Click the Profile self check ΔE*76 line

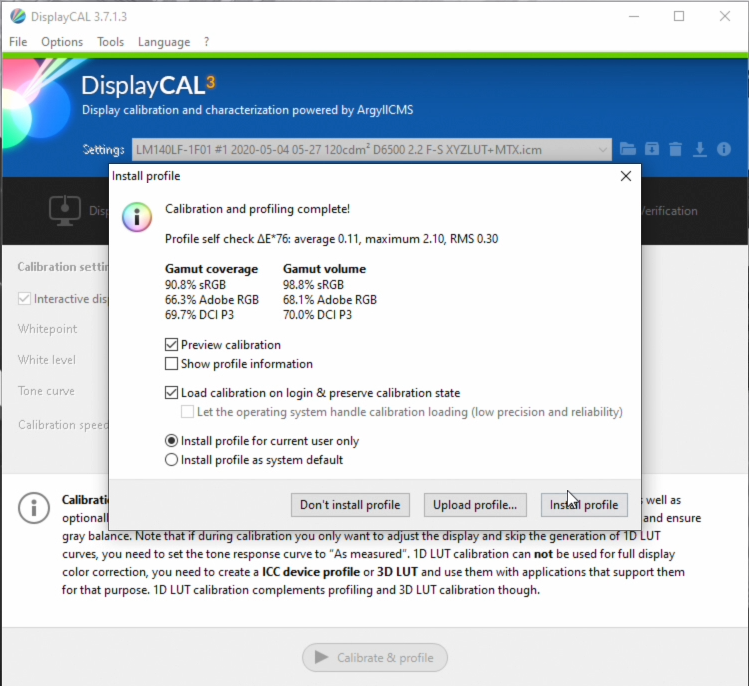click(332, 239)
